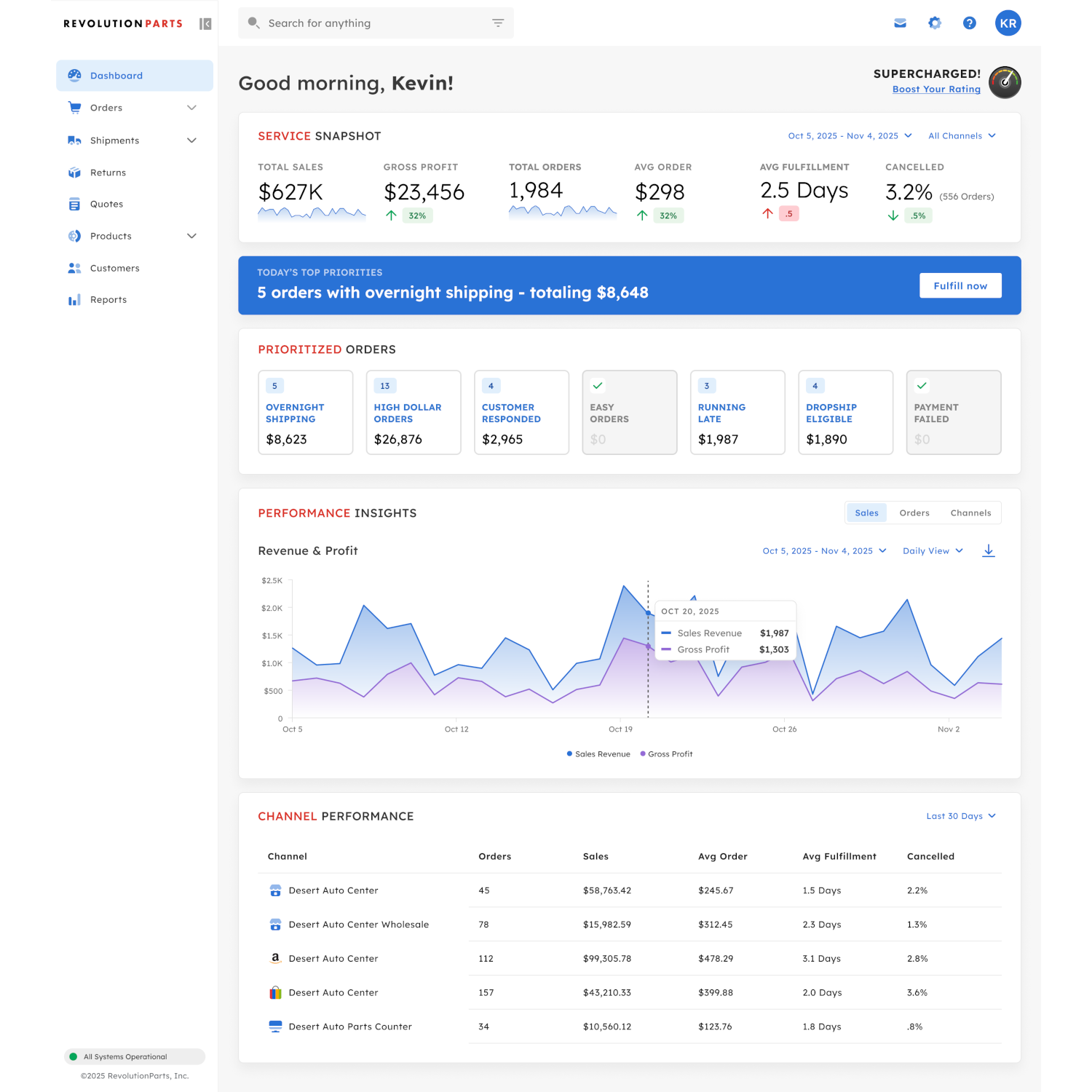This screenshot has height=1092, width=1092.
Task: Select the Returns icon in the sidebar
Action: click(x=74, y=173)
